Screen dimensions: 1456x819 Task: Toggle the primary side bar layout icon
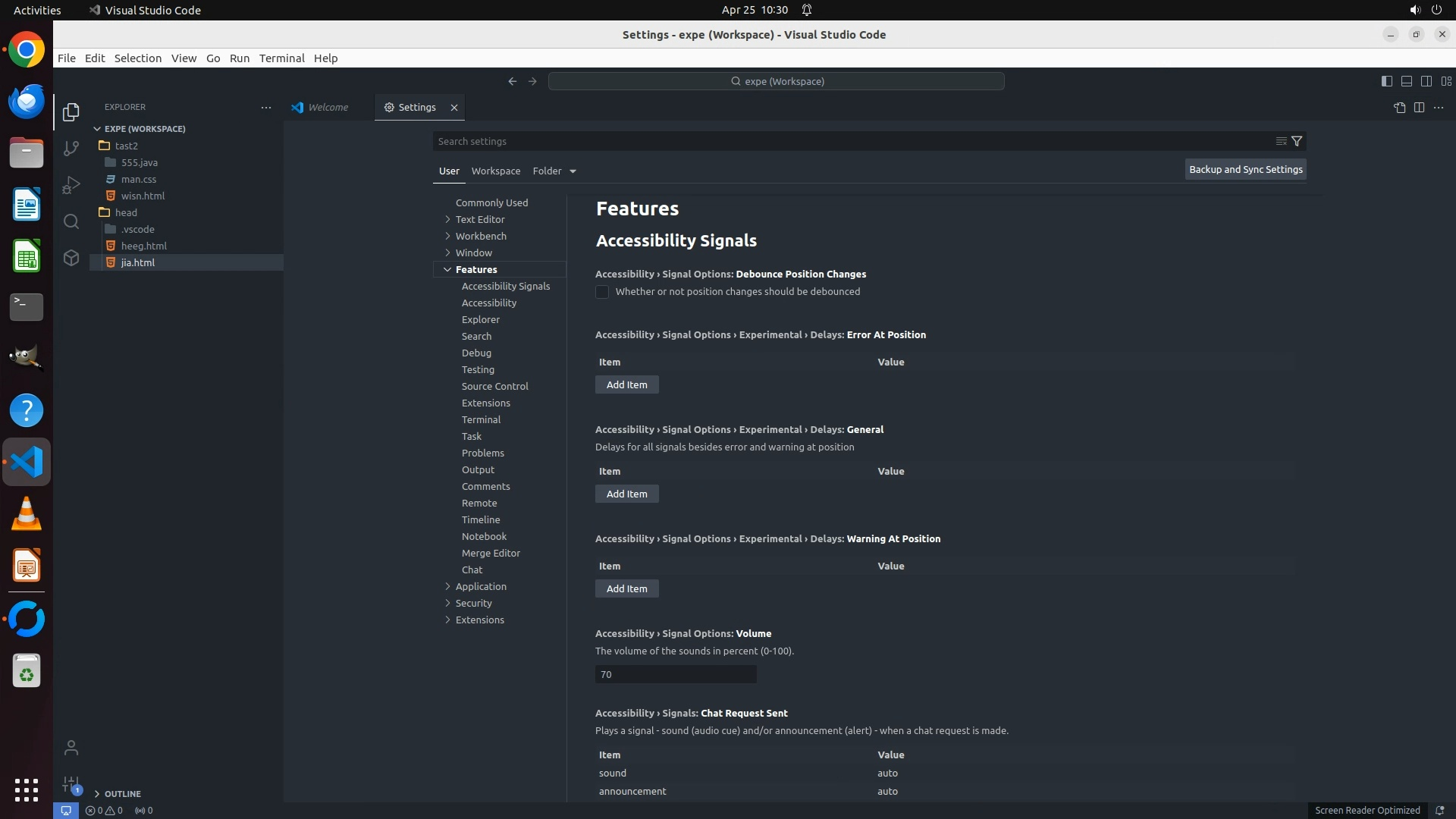pos(1386,81)
